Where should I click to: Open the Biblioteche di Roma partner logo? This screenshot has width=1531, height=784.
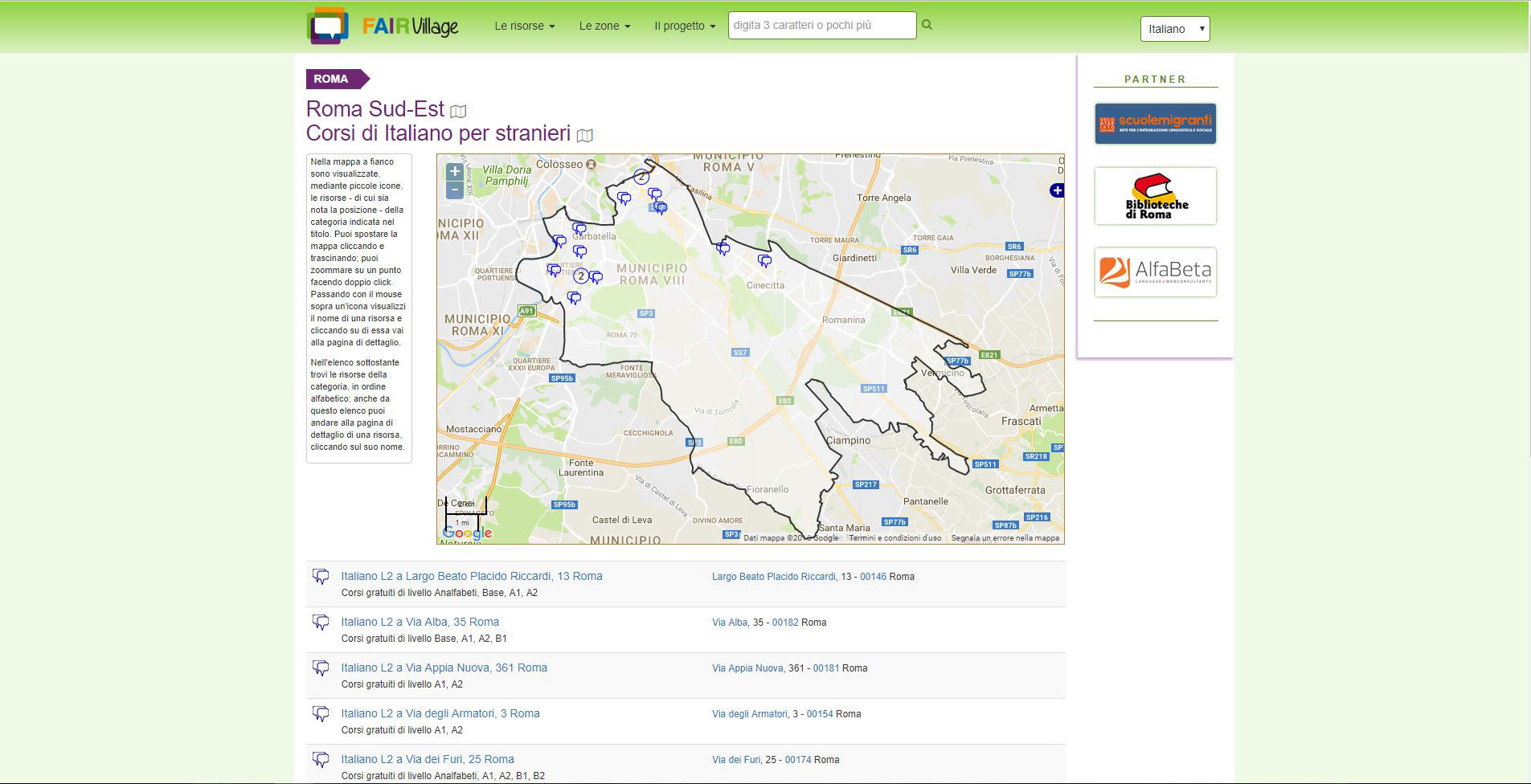(1155, 196)
